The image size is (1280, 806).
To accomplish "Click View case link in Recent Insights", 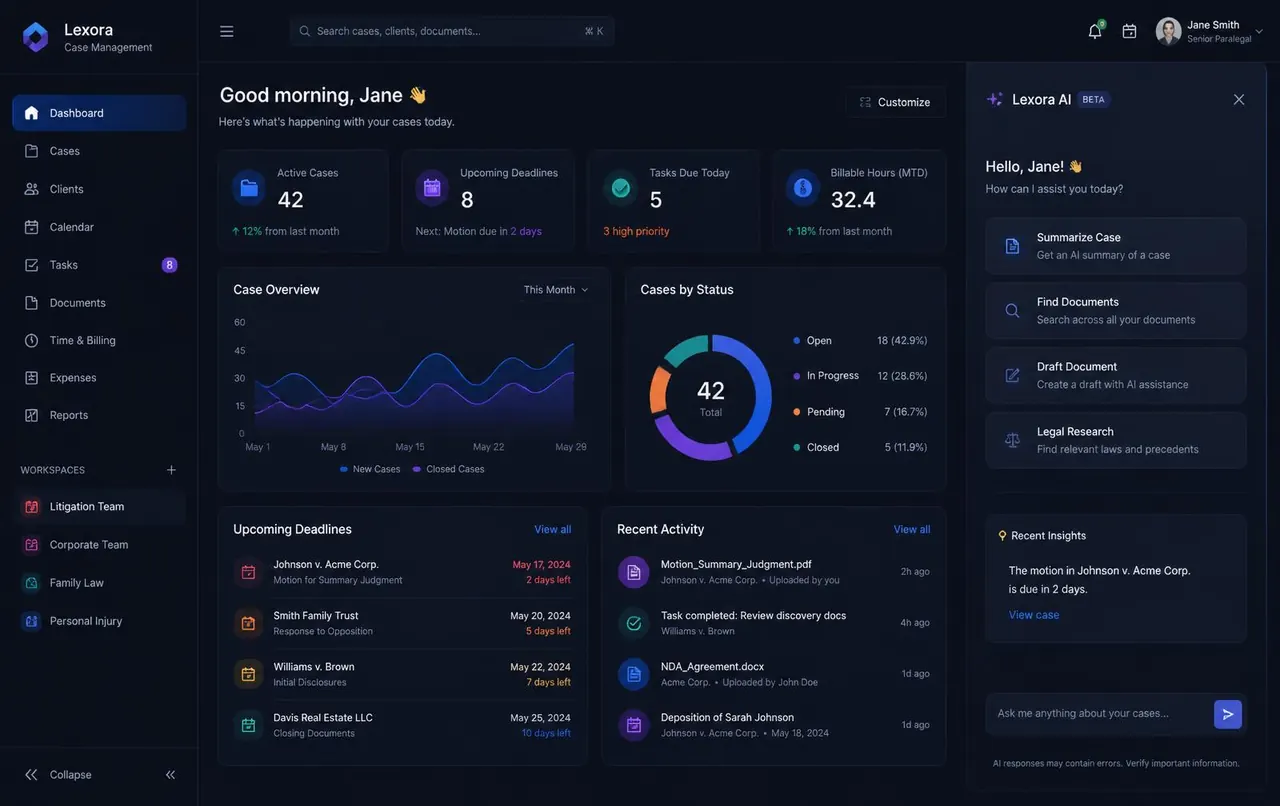I will coord(1034,615).
